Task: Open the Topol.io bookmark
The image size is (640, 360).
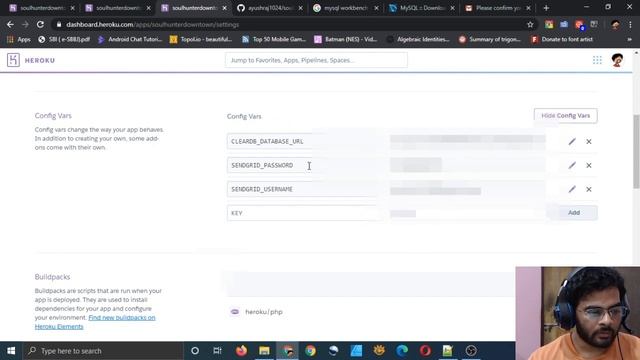Action: pos(201,39)
